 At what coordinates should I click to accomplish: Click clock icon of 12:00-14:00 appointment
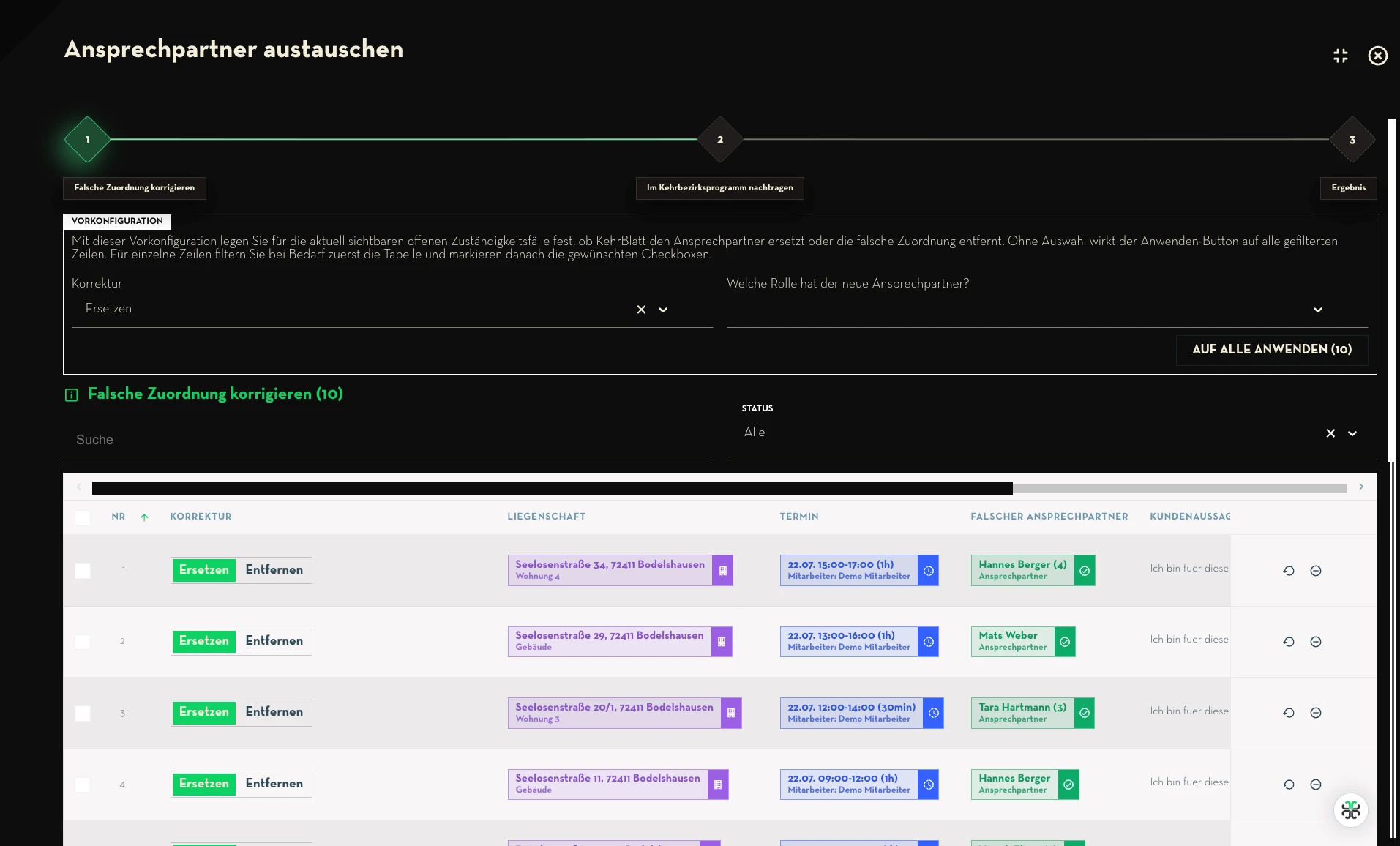(933, 714)
